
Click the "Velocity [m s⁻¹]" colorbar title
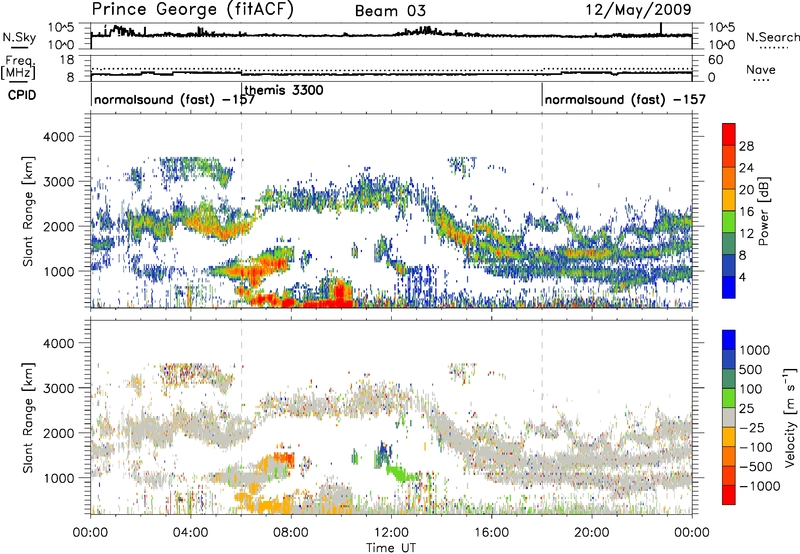point(790,417)
